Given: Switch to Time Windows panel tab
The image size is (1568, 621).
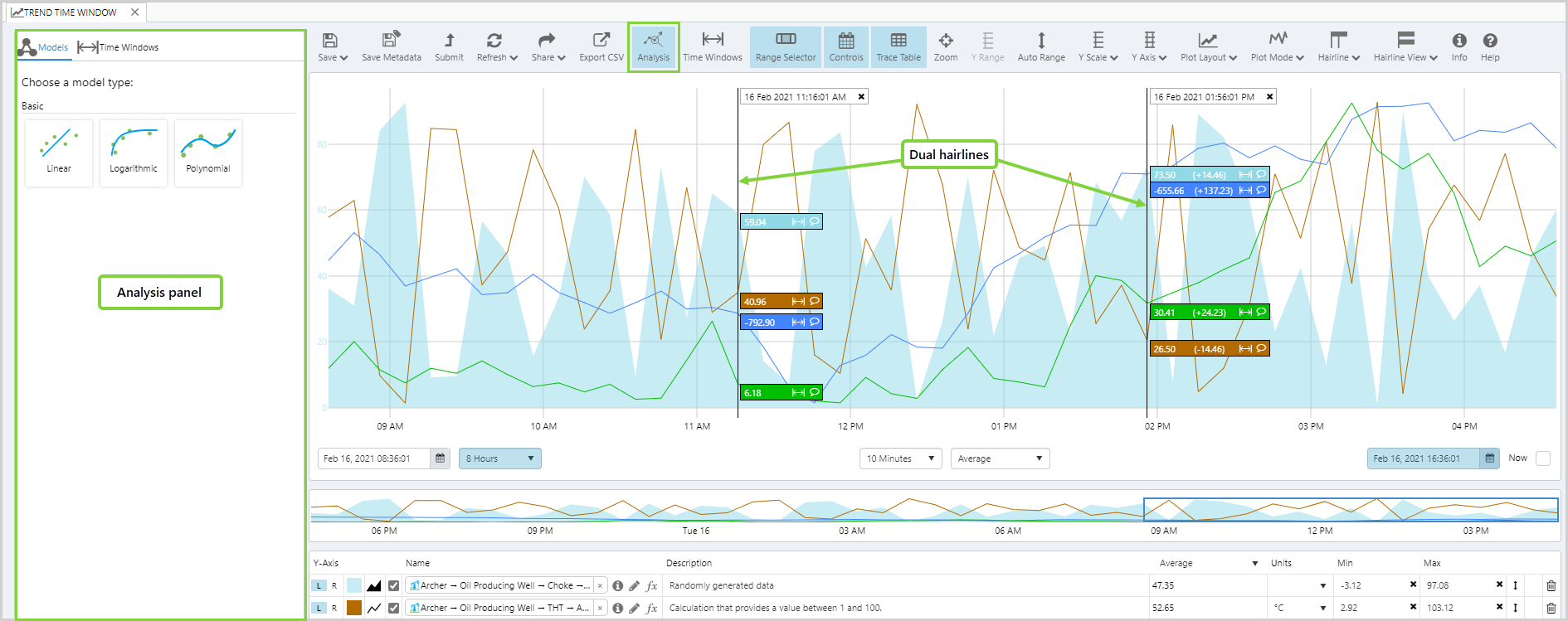Looking at the screenshot, I should click(118, 47).
